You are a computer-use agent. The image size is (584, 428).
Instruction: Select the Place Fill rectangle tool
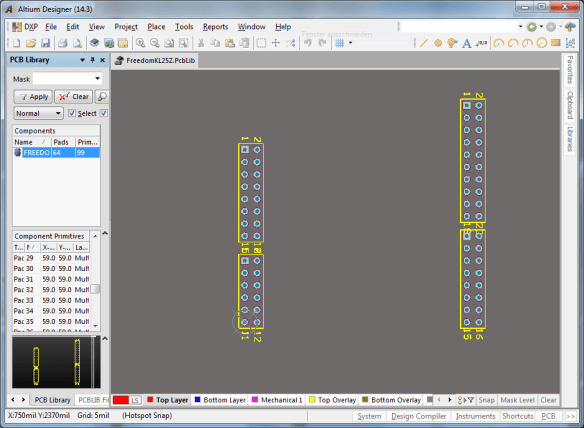556,43
